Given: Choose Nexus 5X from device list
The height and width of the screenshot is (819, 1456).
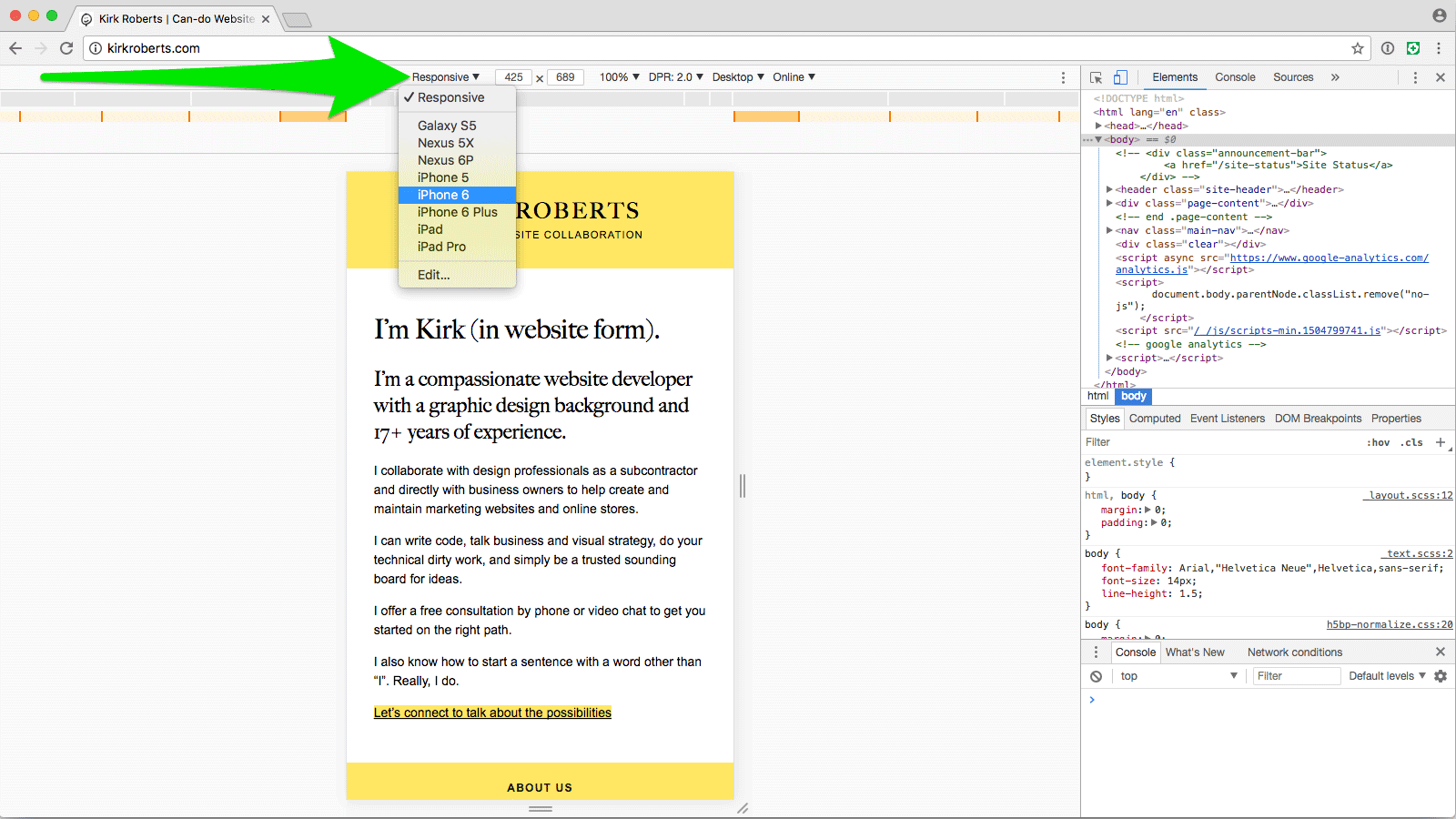Looking at the screenshot, I should (457, 143).
